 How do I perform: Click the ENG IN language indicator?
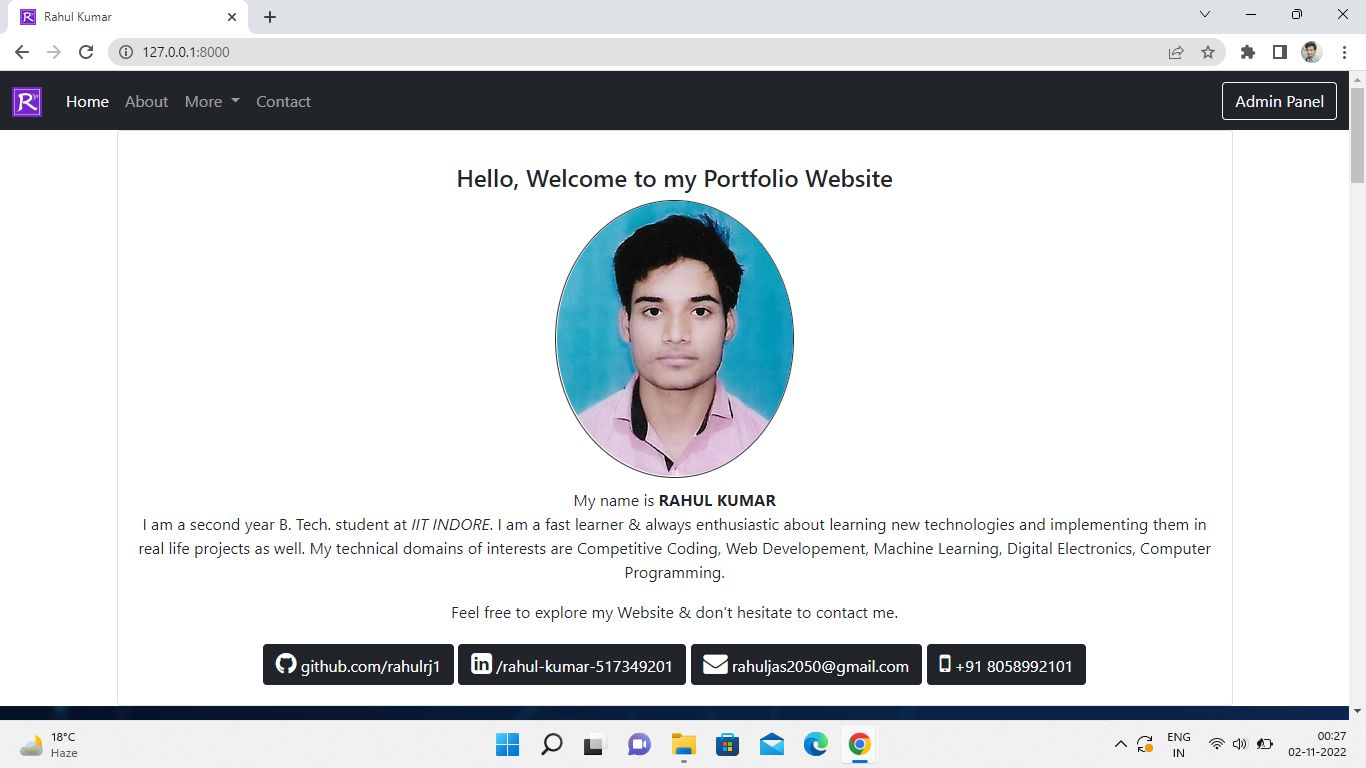[1178, 744]
